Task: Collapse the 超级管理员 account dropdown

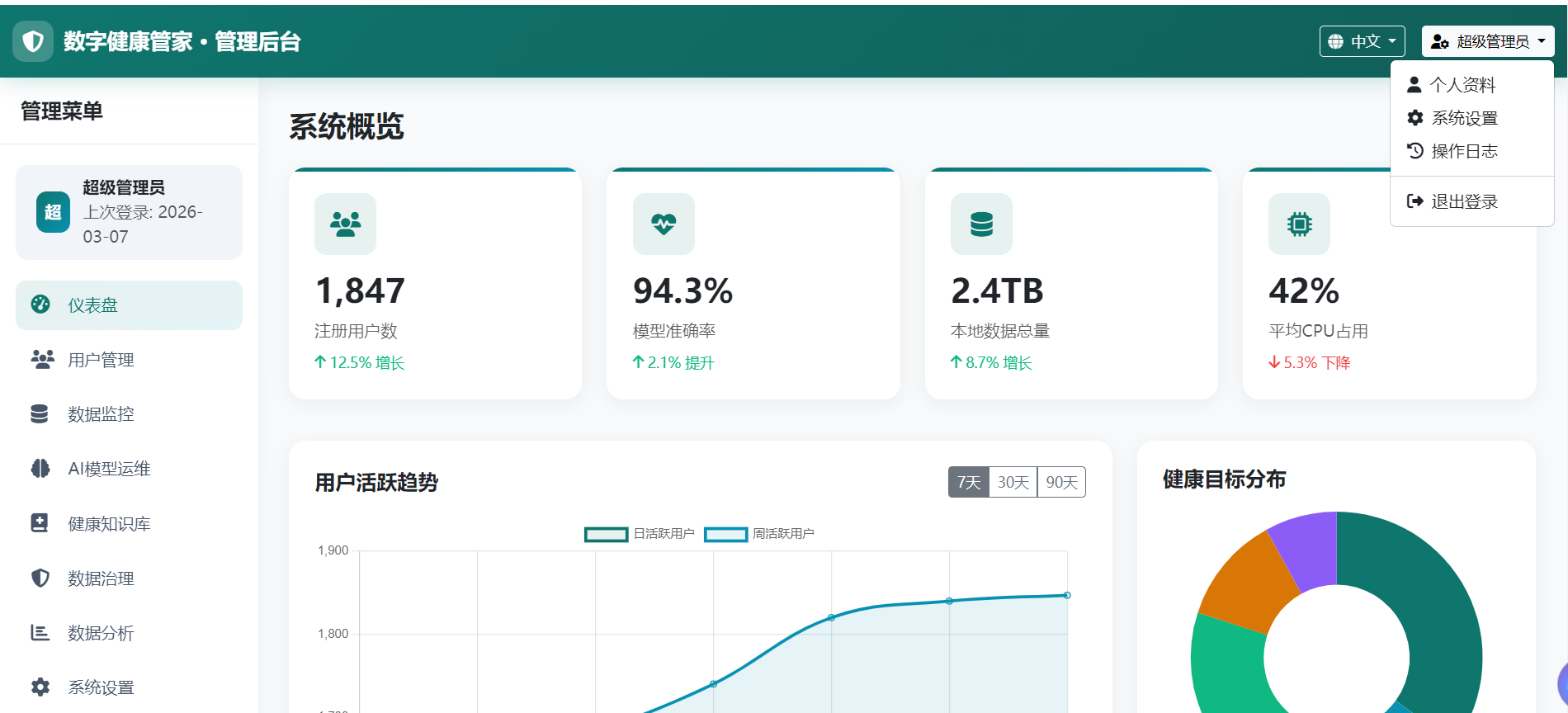Action: tap(1488, 41)
